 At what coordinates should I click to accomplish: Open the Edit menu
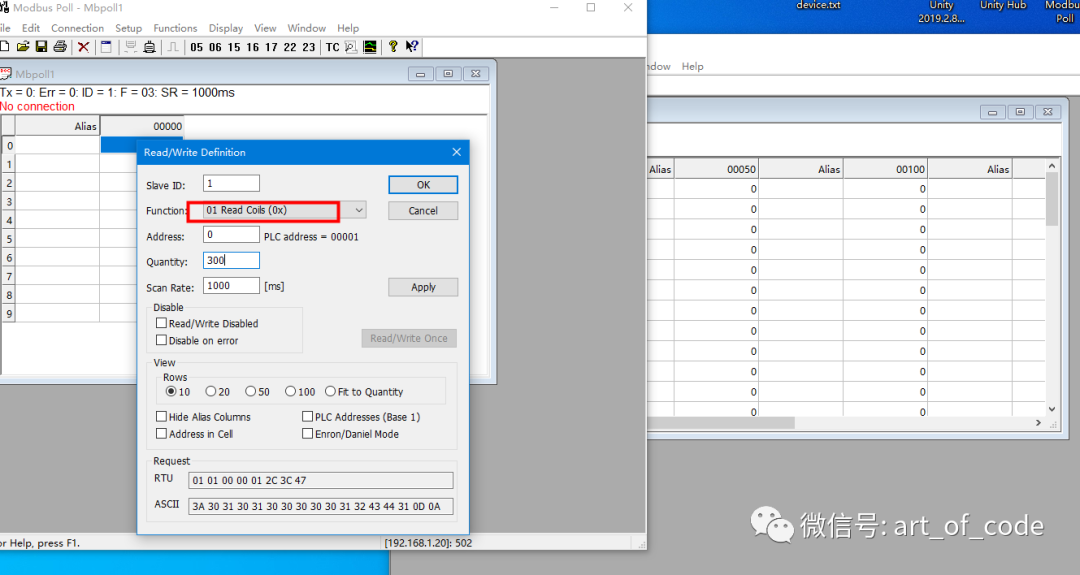point(31,28)
